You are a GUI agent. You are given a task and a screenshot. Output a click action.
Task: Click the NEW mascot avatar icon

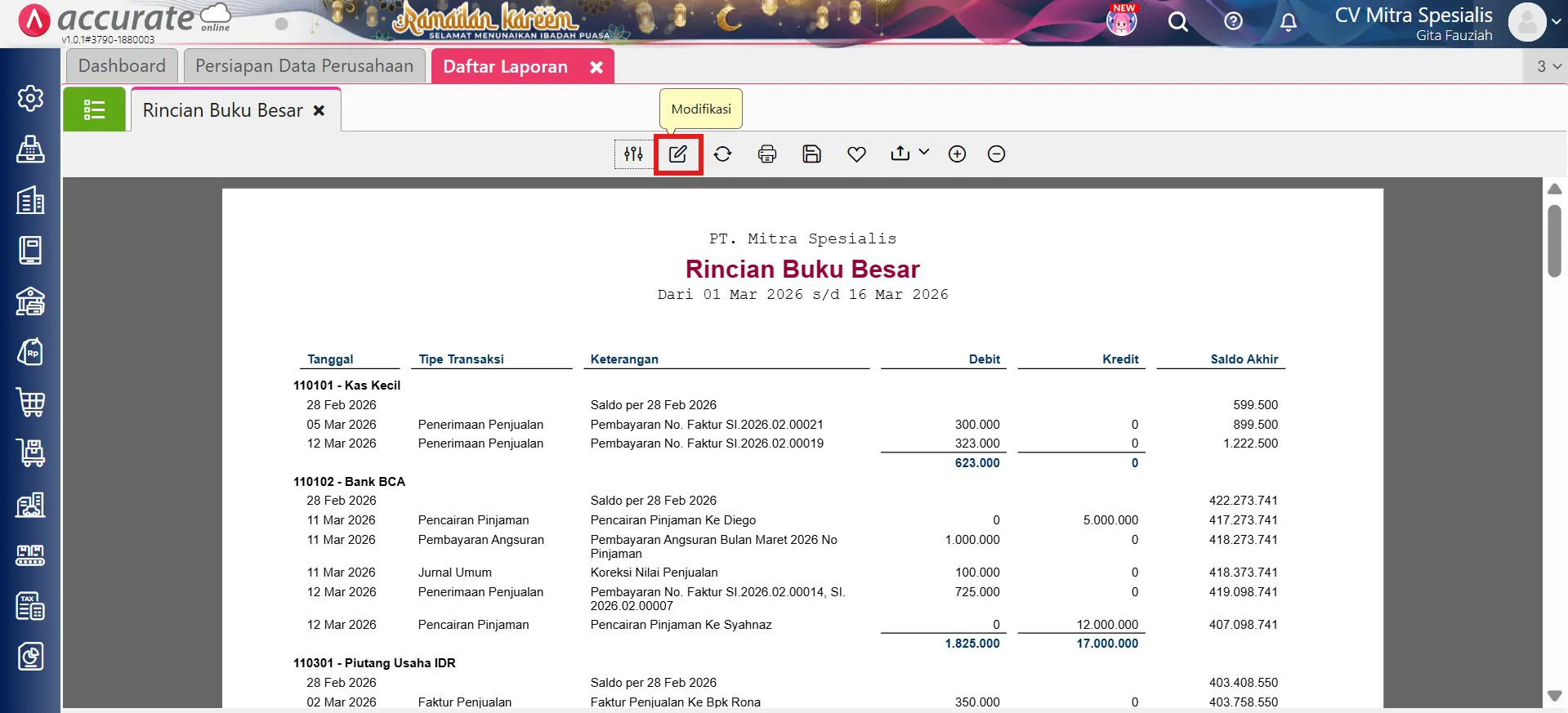[1122, 20]
